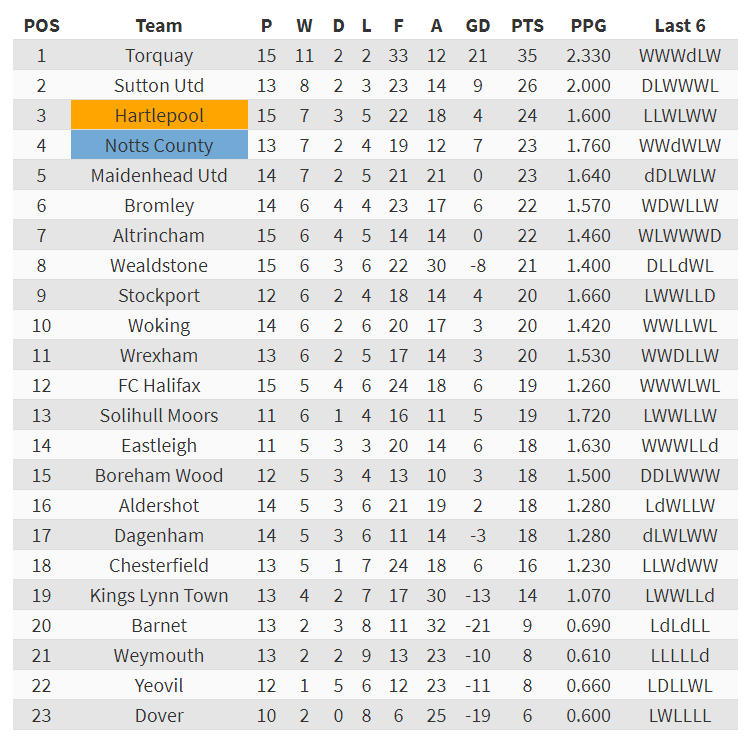Screen dimensions: 748x737
Task: Click the orange Hartlepool highlighted cell
Action: [159, 116]
